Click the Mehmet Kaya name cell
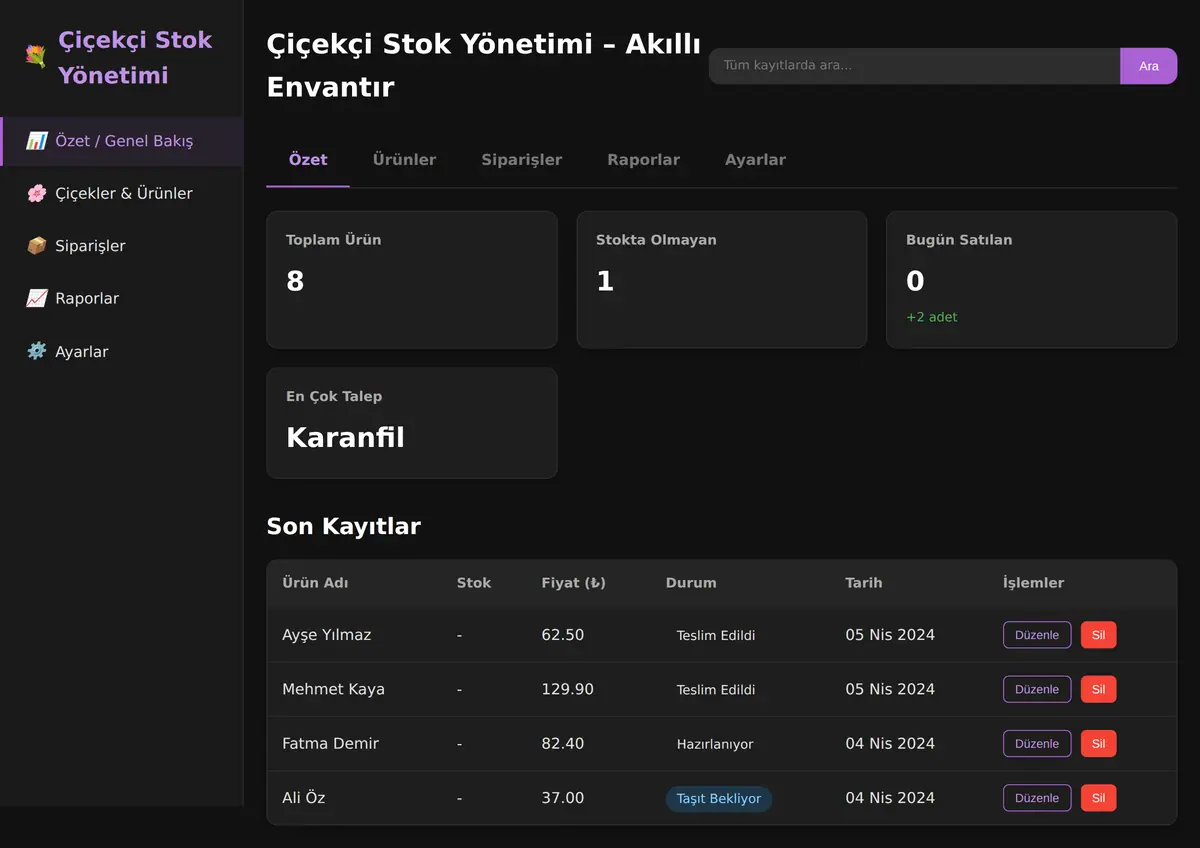 click(333, 689)
